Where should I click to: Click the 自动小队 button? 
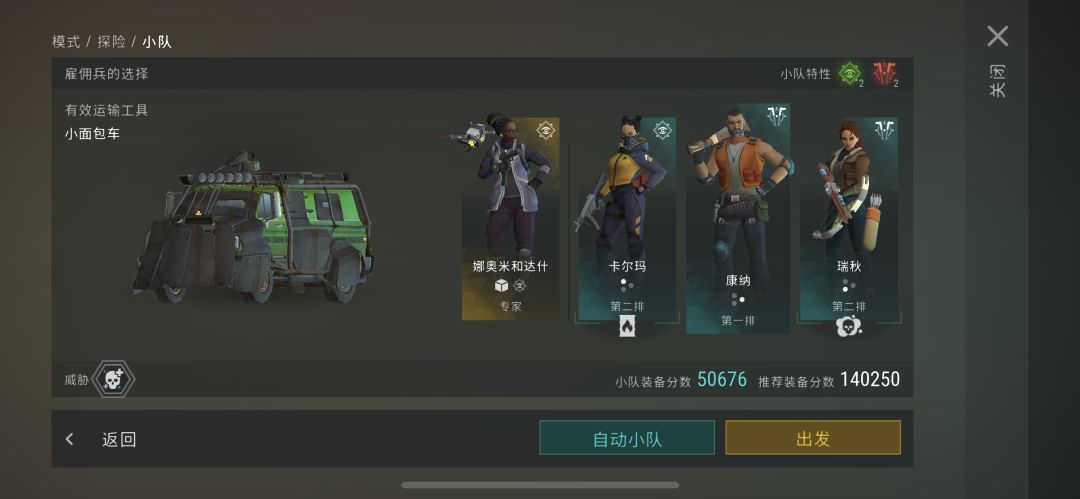pyautogui.click(x=627, y=438)
